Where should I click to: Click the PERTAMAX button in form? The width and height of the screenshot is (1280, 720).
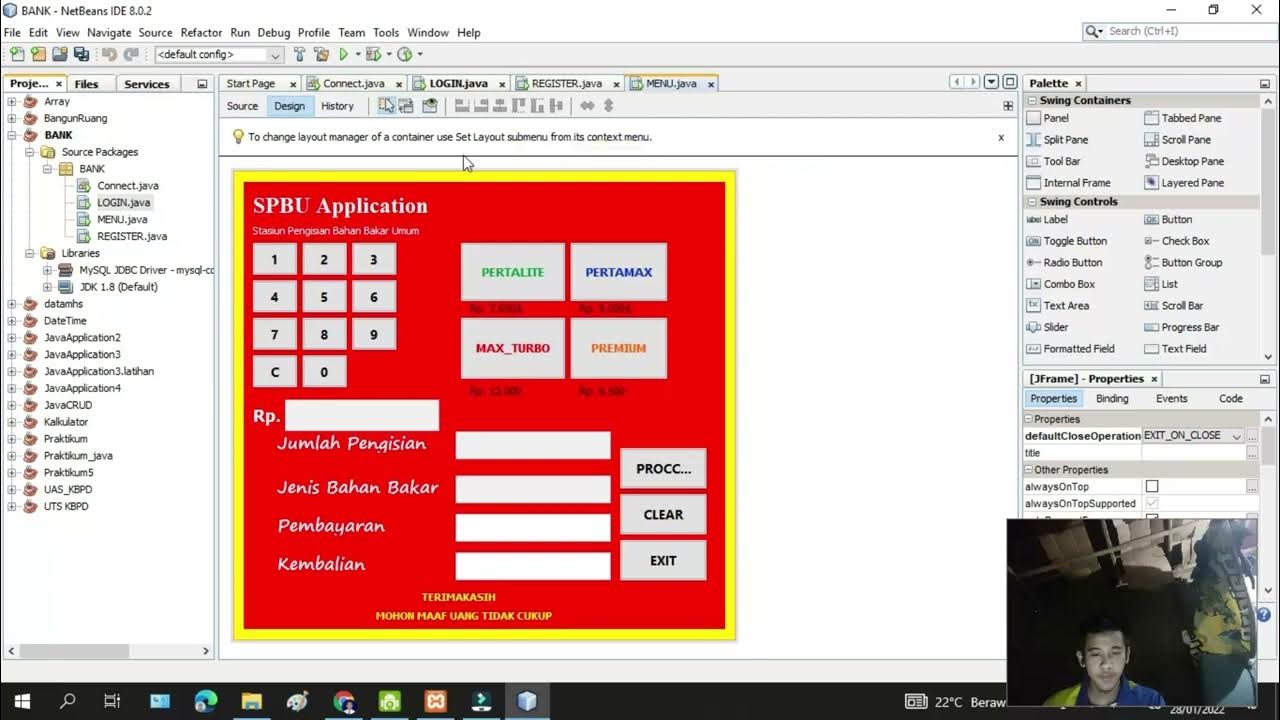(x=619, y=272)
